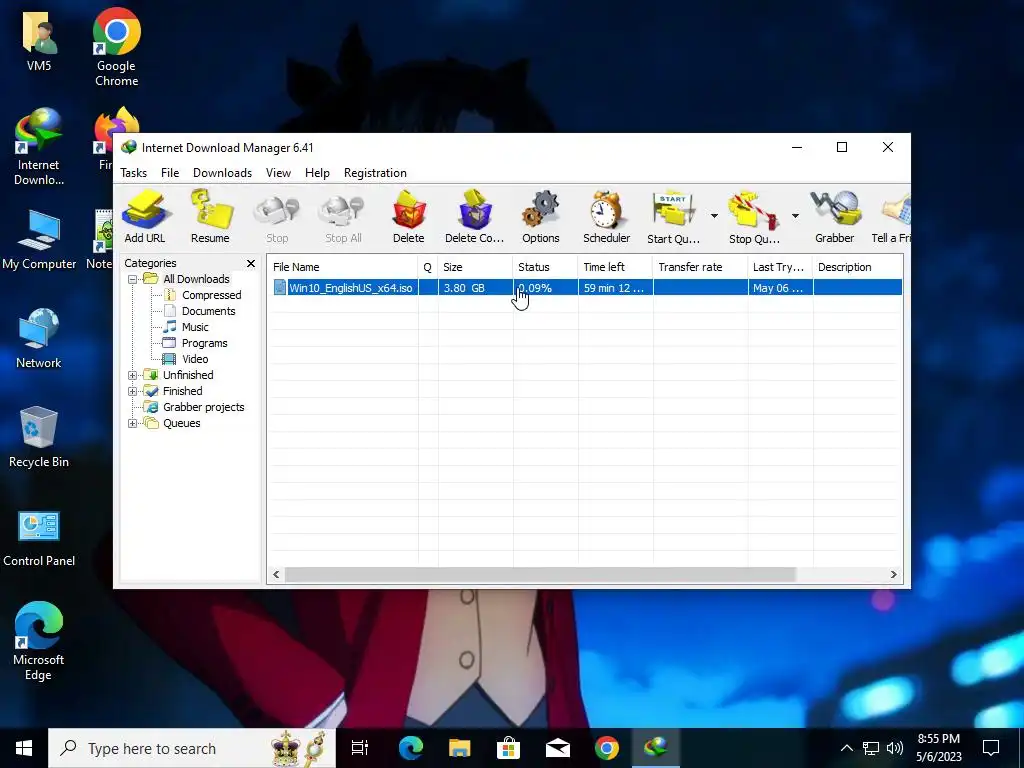This screenshot has height=768, width=1024.
Task: Sort by Status column header
Action: [545, 267]
